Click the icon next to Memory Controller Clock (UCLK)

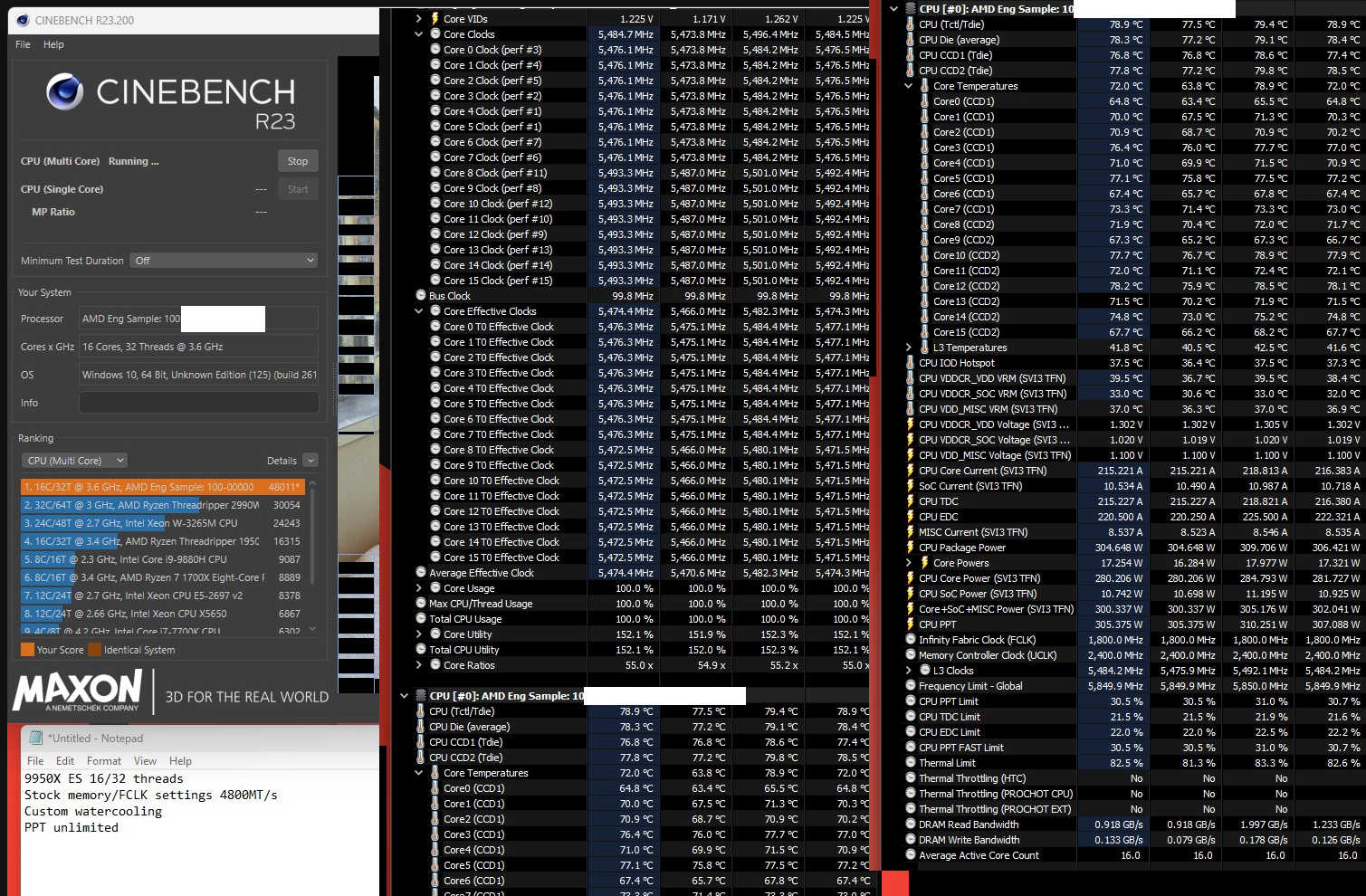click(x=911, y=655)
